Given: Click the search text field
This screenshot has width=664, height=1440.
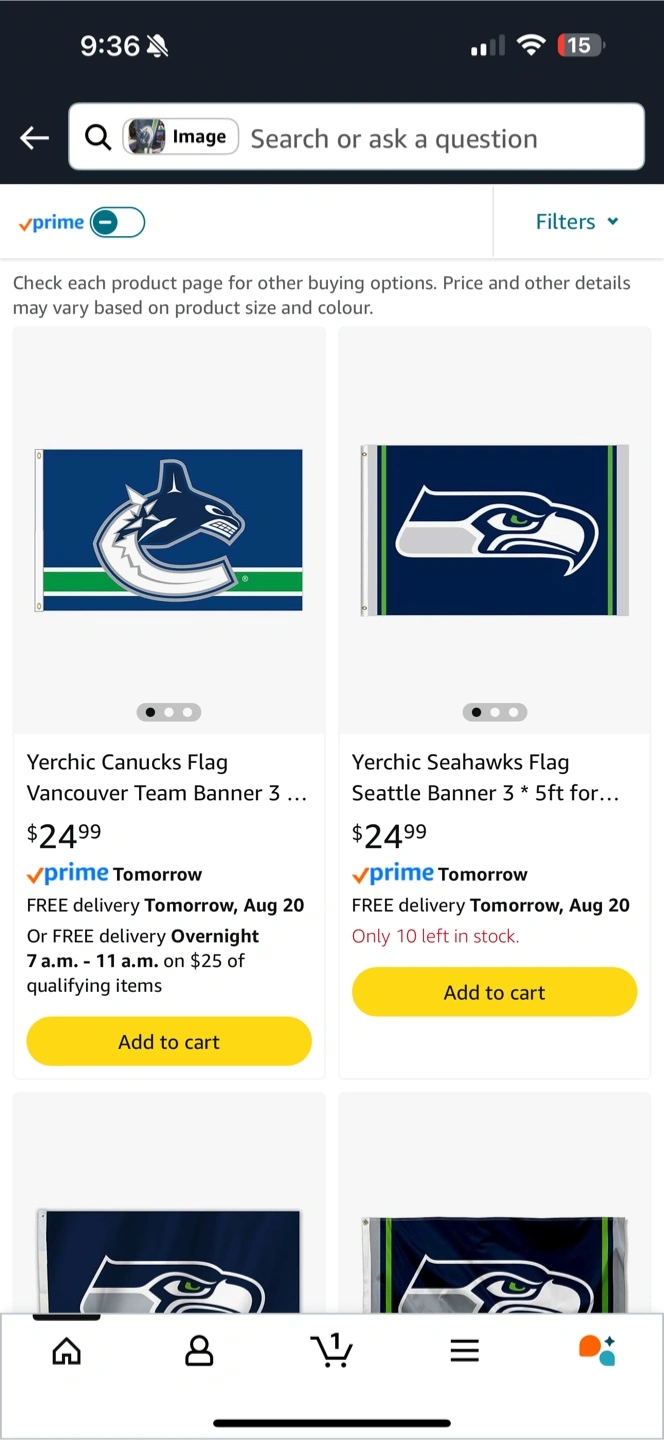Looking at the screenshot, I should click(440, 138).
